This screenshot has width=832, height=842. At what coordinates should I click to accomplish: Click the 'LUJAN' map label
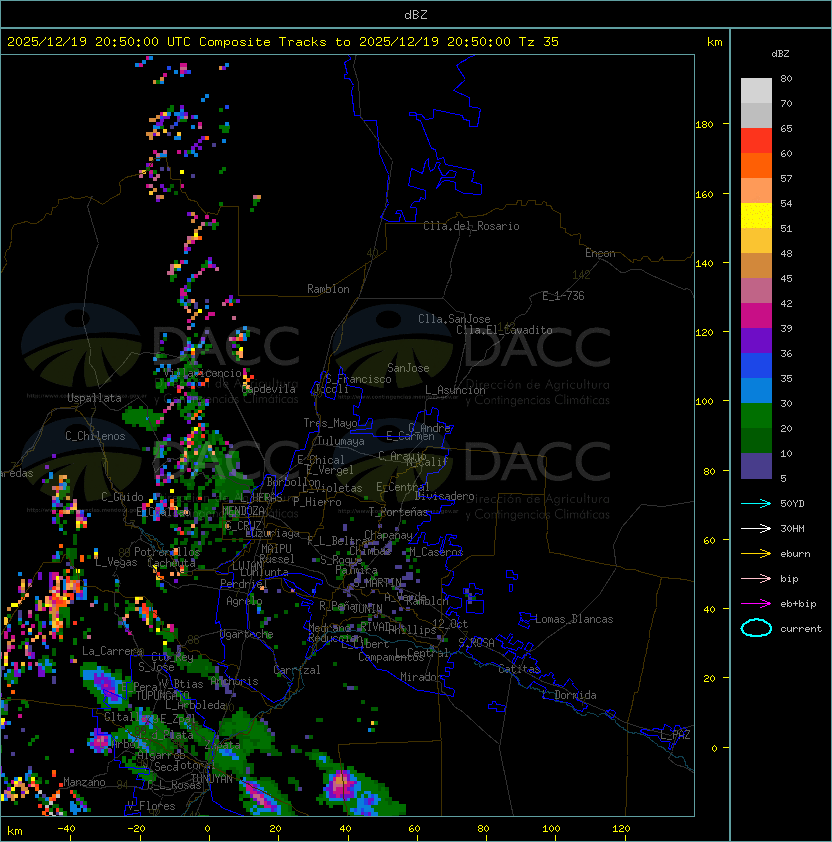[x=248, y=565]
